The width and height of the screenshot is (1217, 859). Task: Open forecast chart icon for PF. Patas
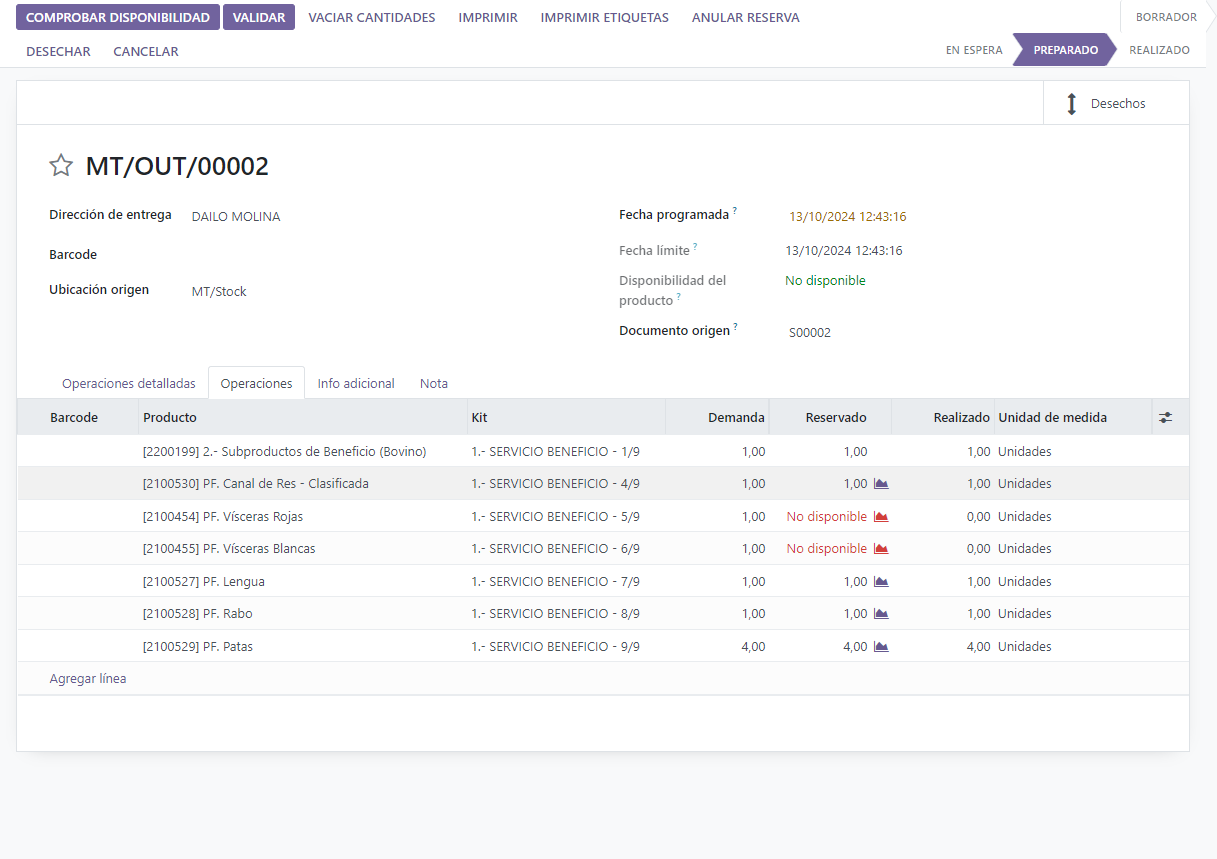[x=881, y=647]
